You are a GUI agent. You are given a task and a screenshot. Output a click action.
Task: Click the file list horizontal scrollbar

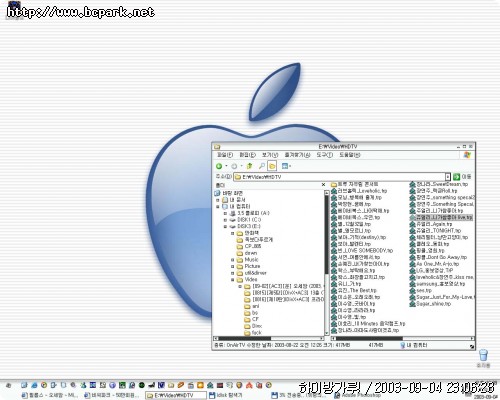[x=402, y=338]
